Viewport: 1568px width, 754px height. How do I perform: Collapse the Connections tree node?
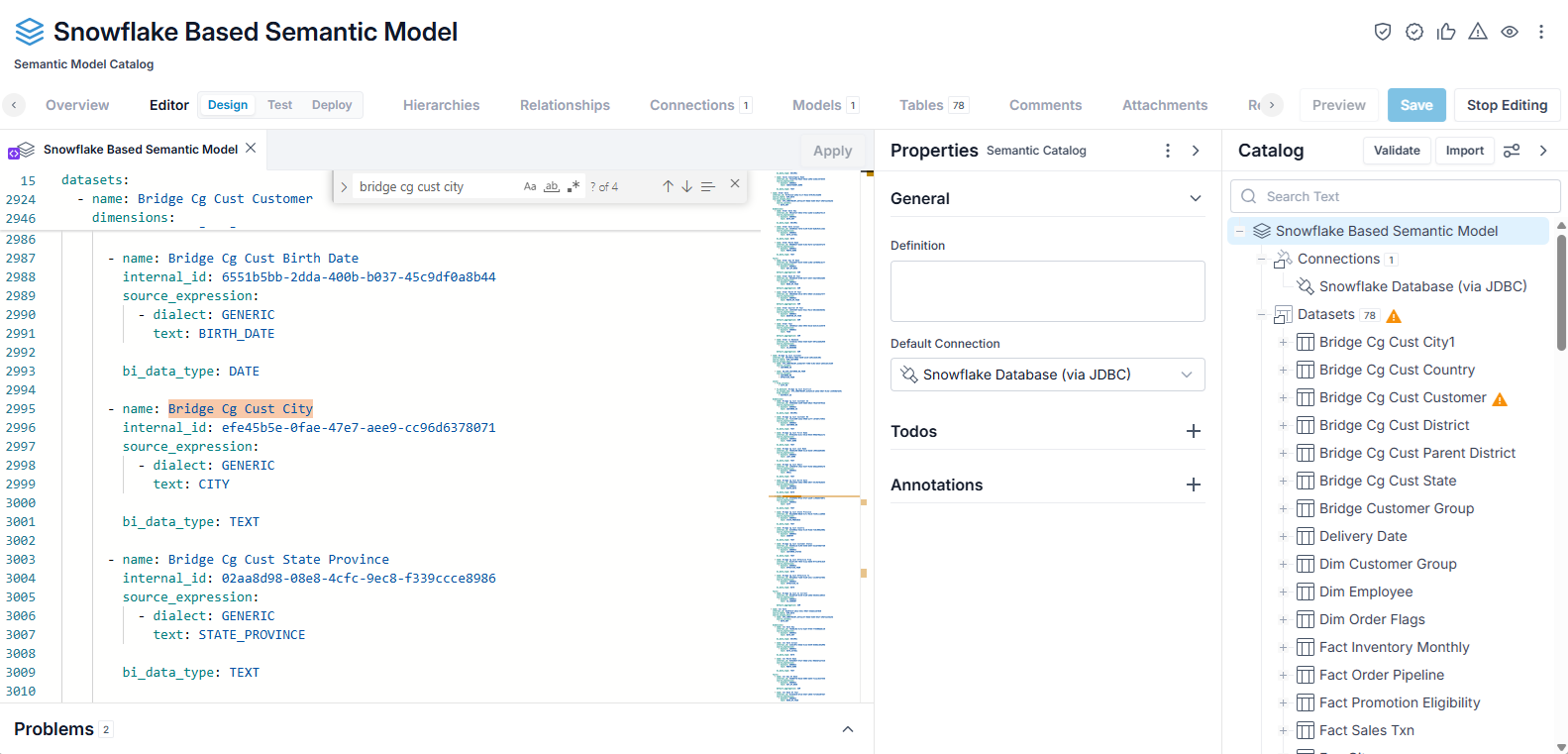coord(1261,259)
